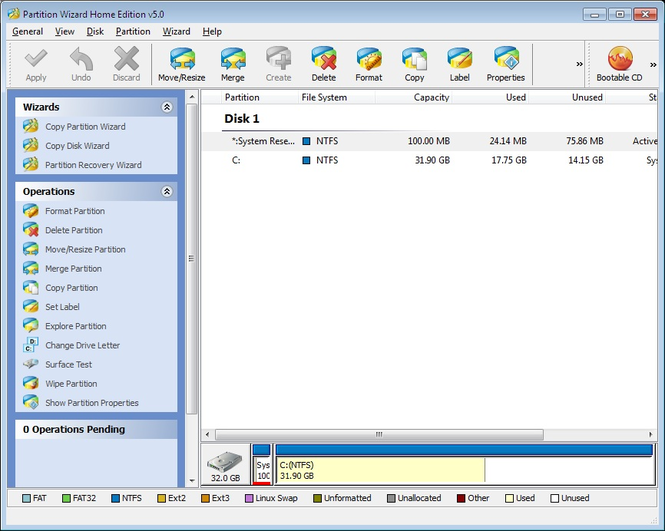Select the System Reserved partition row
The width and height of the screenshot is (665, 531).
point(429,141)
